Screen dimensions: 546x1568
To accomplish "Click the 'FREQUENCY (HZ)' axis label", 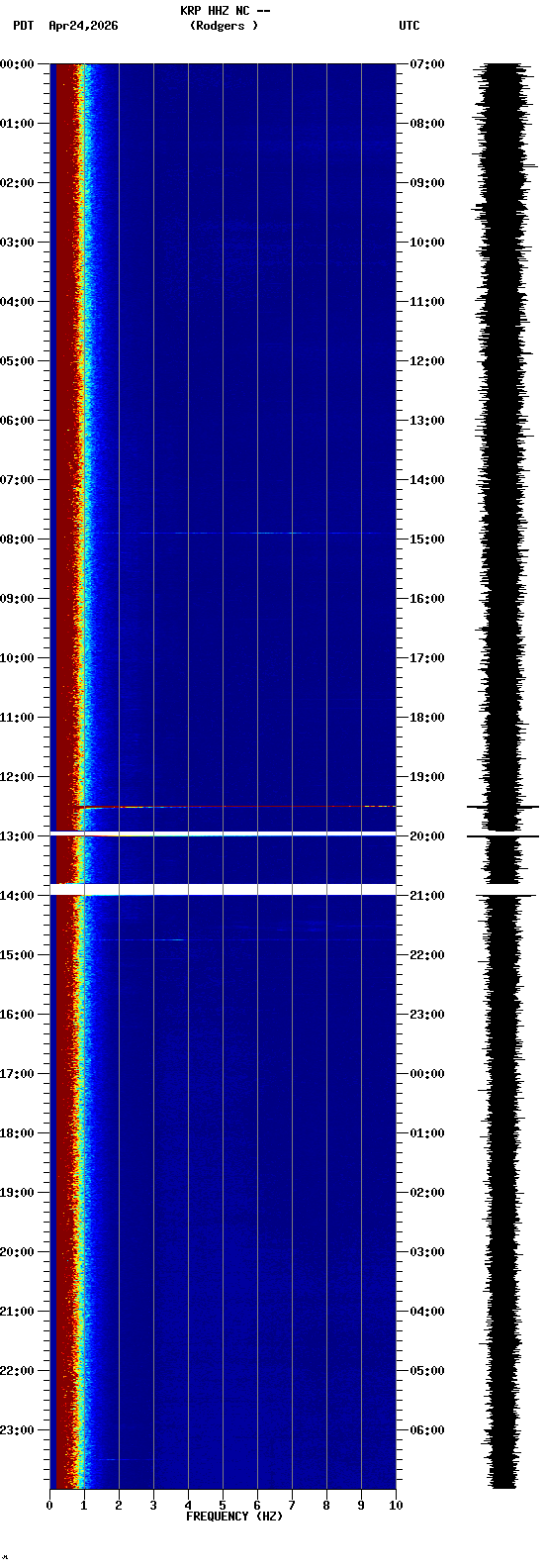I will [234, 1517].
